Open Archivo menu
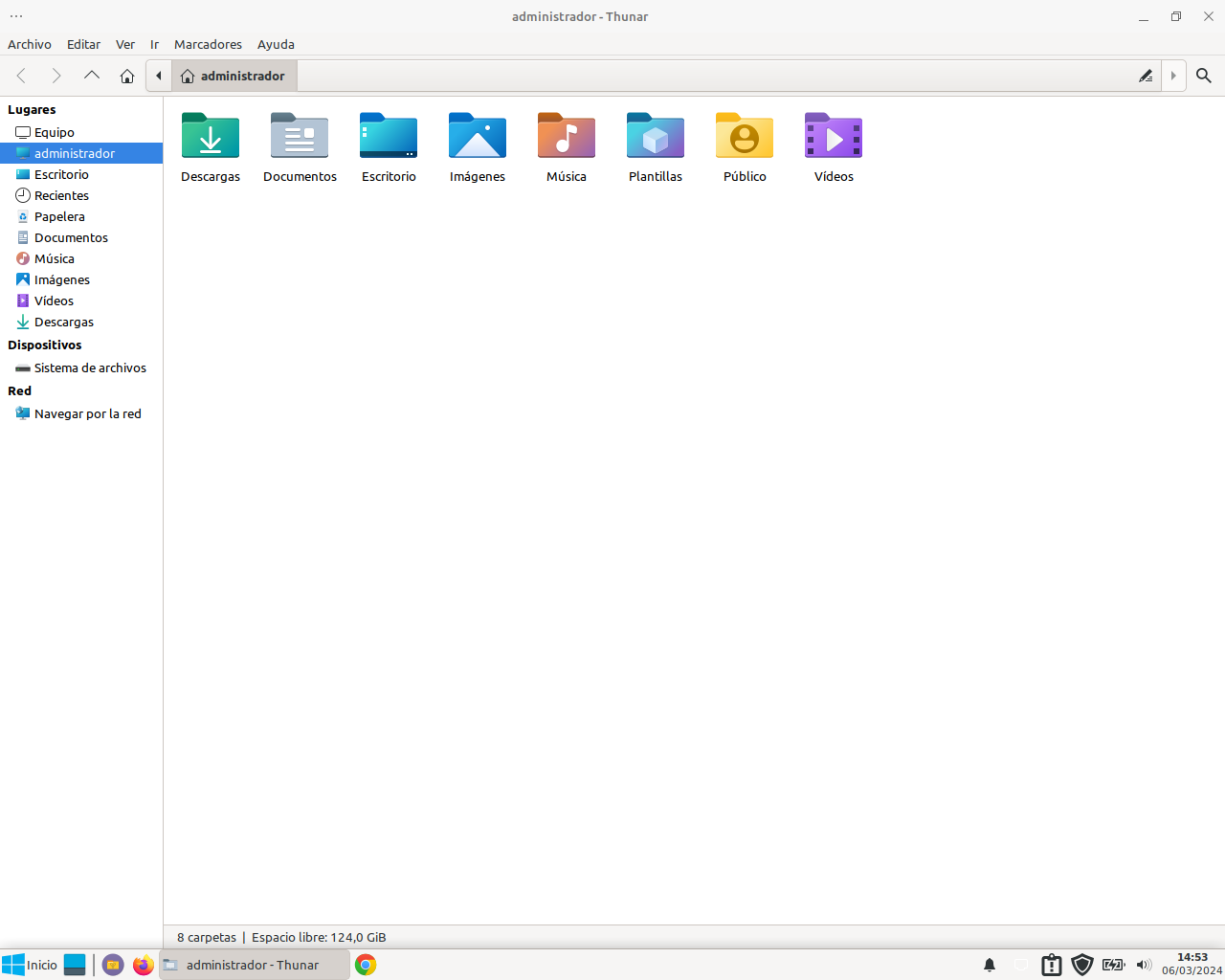This screenshot has height=980, width=1225. tap(30, 44)
